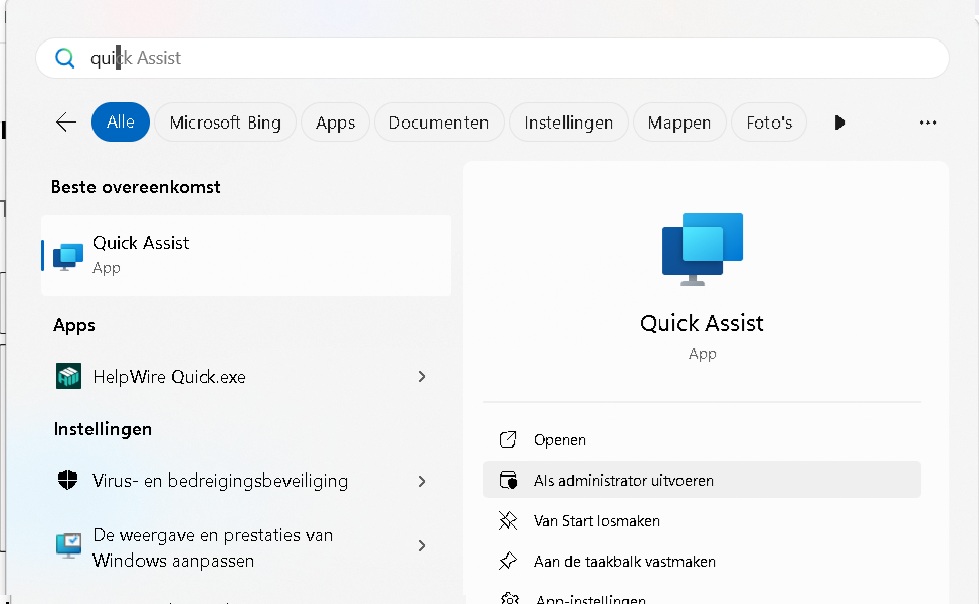The width and height of the screenshot is (979, 604).
Task: Open HelpWire Quick.exe result
Action: click(246, 377)
